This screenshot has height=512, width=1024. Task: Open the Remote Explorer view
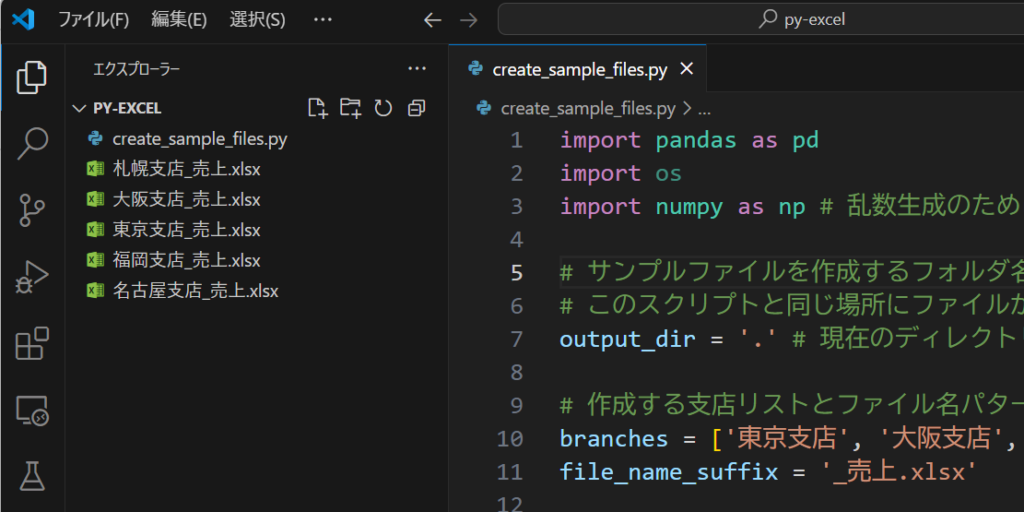point(32,410)
